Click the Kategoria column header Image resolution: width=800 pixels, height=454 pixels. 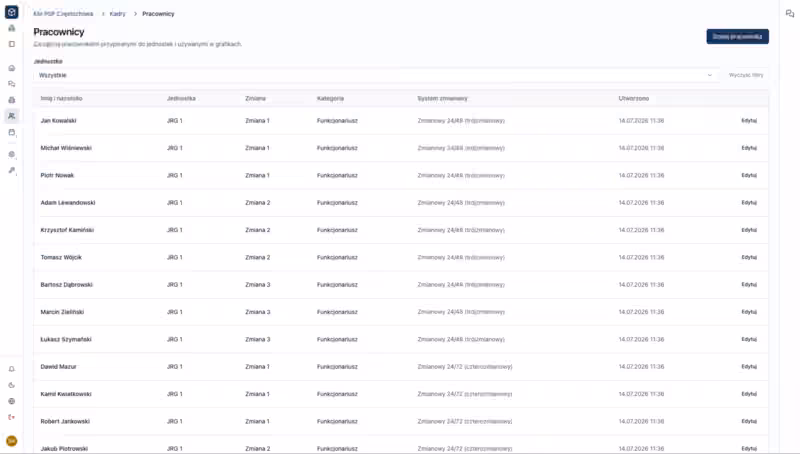click(x=330, y=98)
